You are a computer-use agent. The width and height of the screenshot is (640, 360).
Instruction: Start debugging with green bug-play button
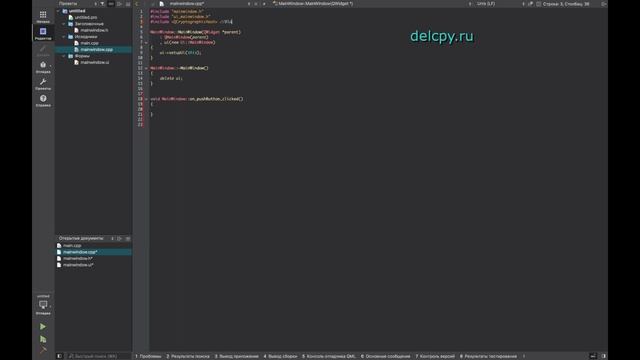(x=43, y=339)
